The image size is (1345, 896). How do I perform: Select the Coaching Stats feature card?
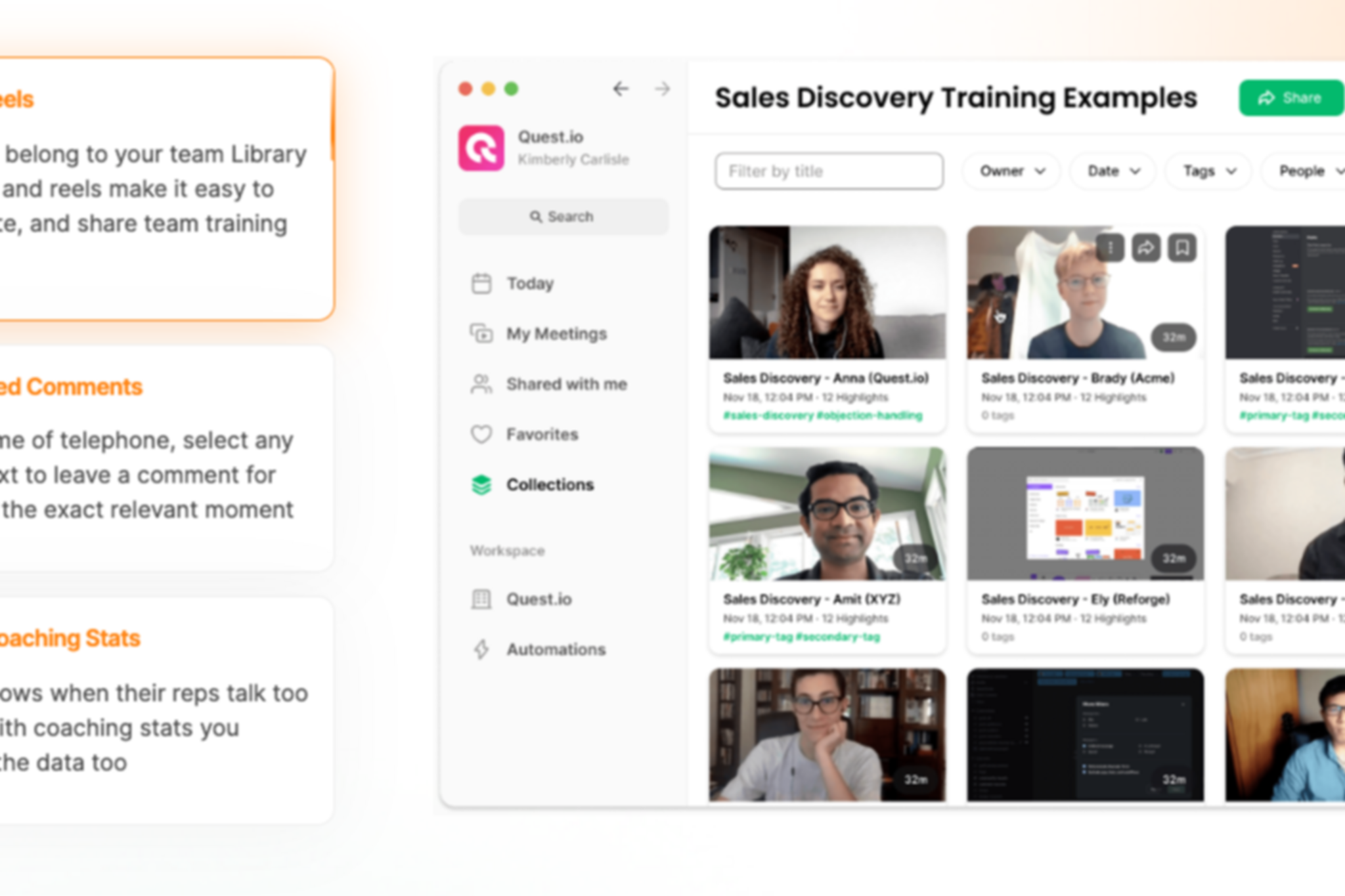point(166,710)
